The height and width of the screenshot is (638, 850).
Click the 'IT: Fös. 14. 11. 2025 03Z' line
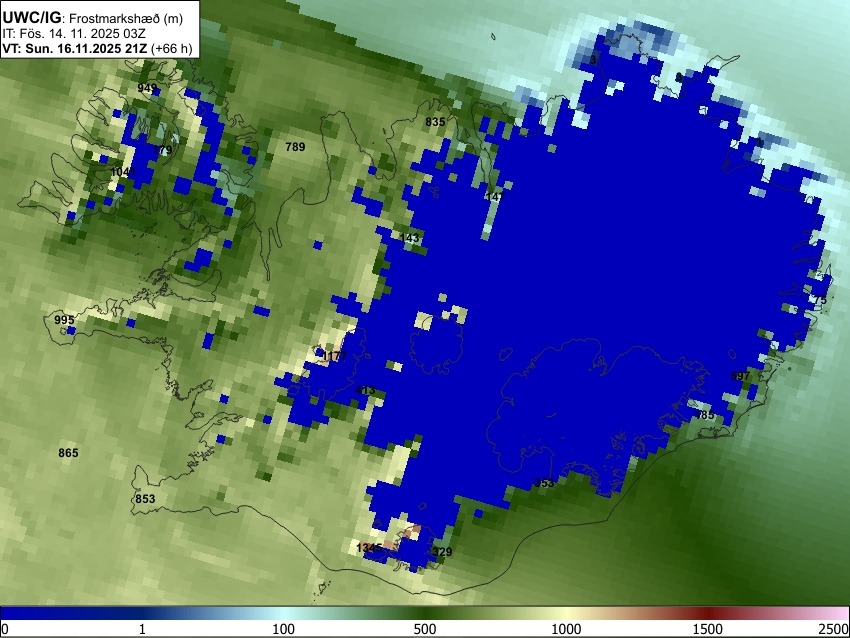pyautogui.click(x=73, y=34)
